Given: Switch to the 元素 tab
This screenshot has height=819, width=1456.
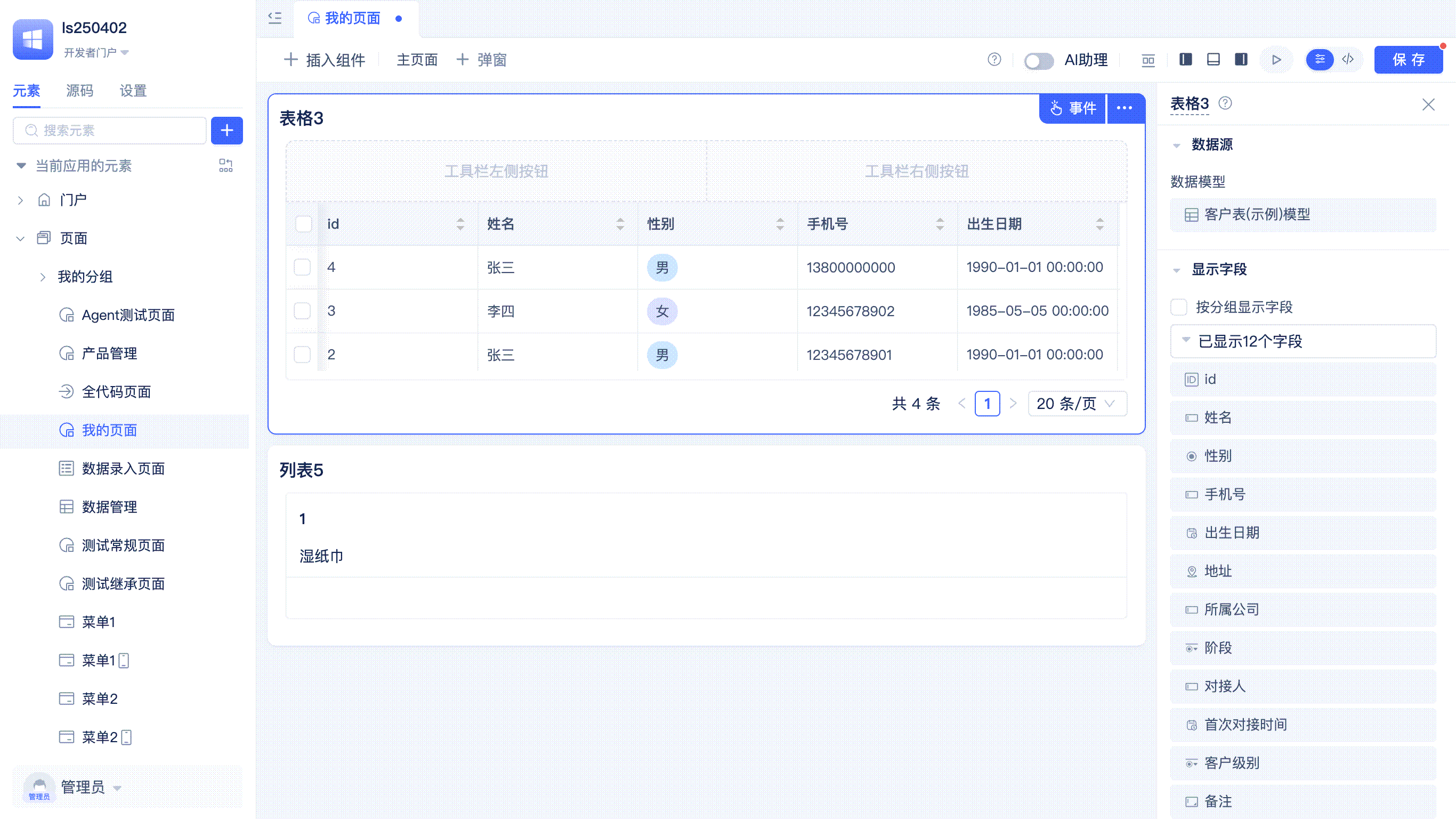Looking at the screenshot, I should (x=27, y=91).
